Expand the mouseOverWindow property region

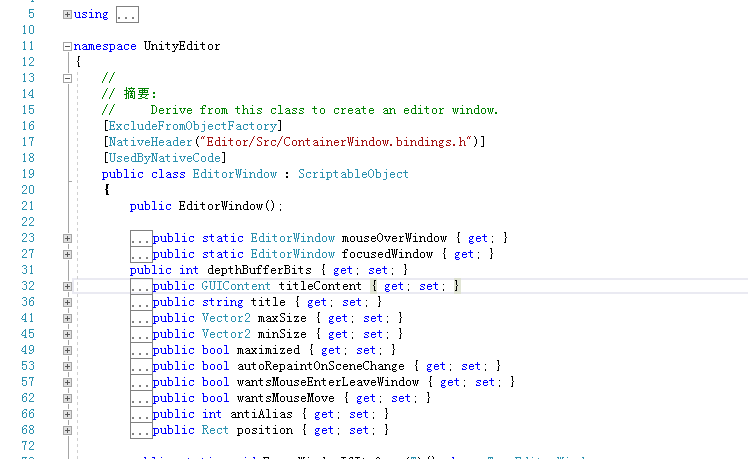coord(67,238)
